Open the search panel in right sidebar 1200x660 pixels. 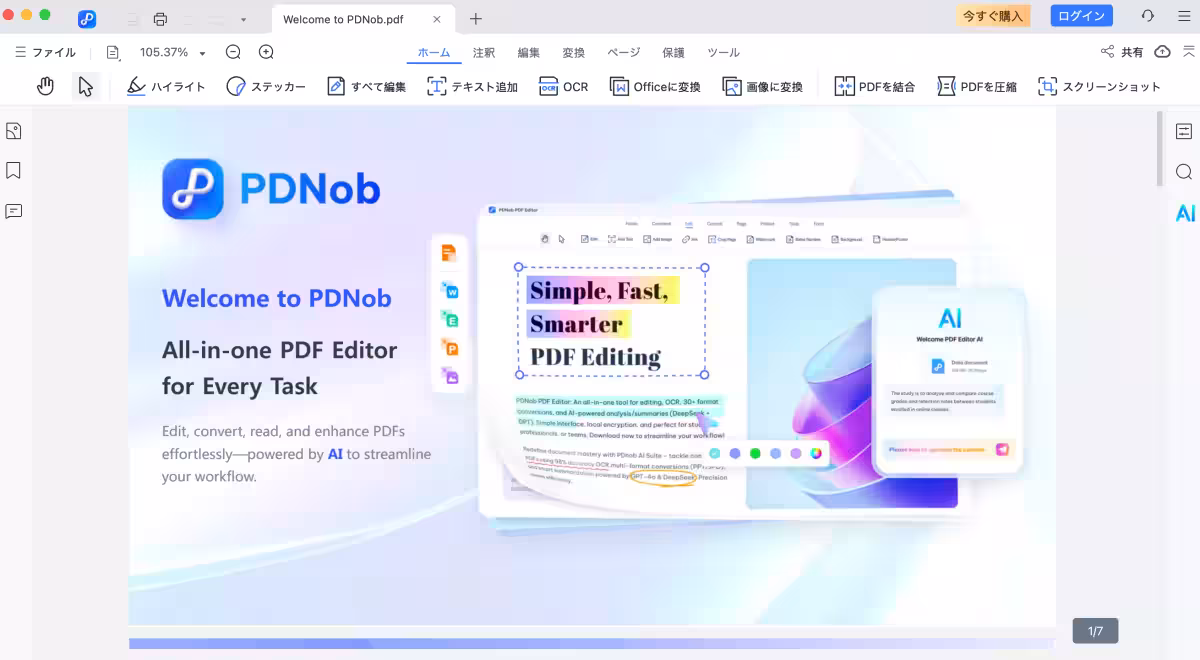pos(1184,172)
